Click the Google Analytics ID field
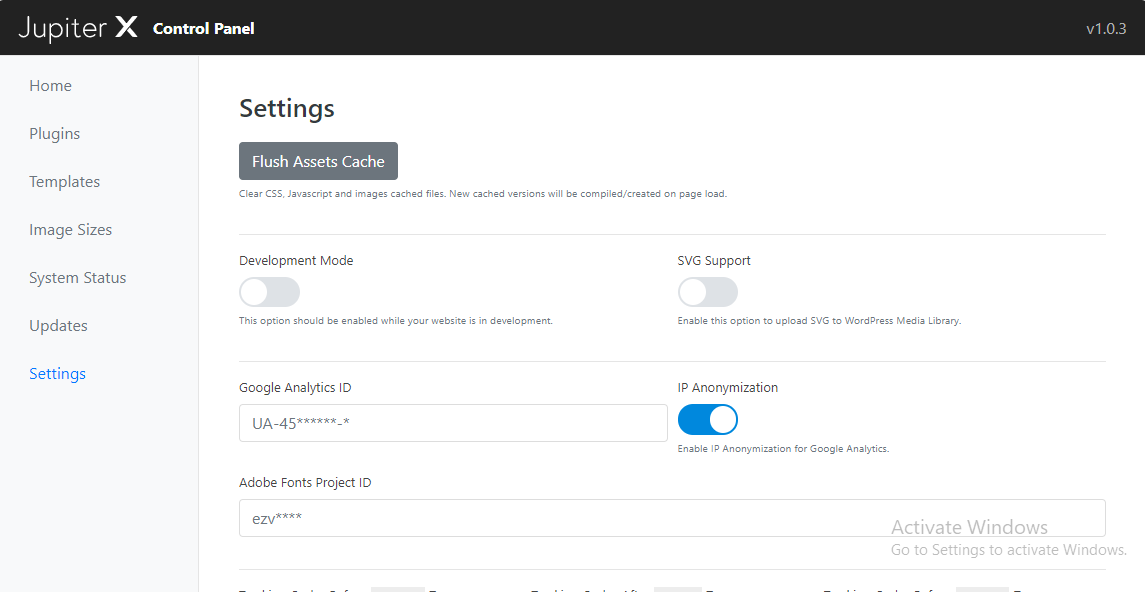The height and width of the screenshot is (592, 1145). 452,423
